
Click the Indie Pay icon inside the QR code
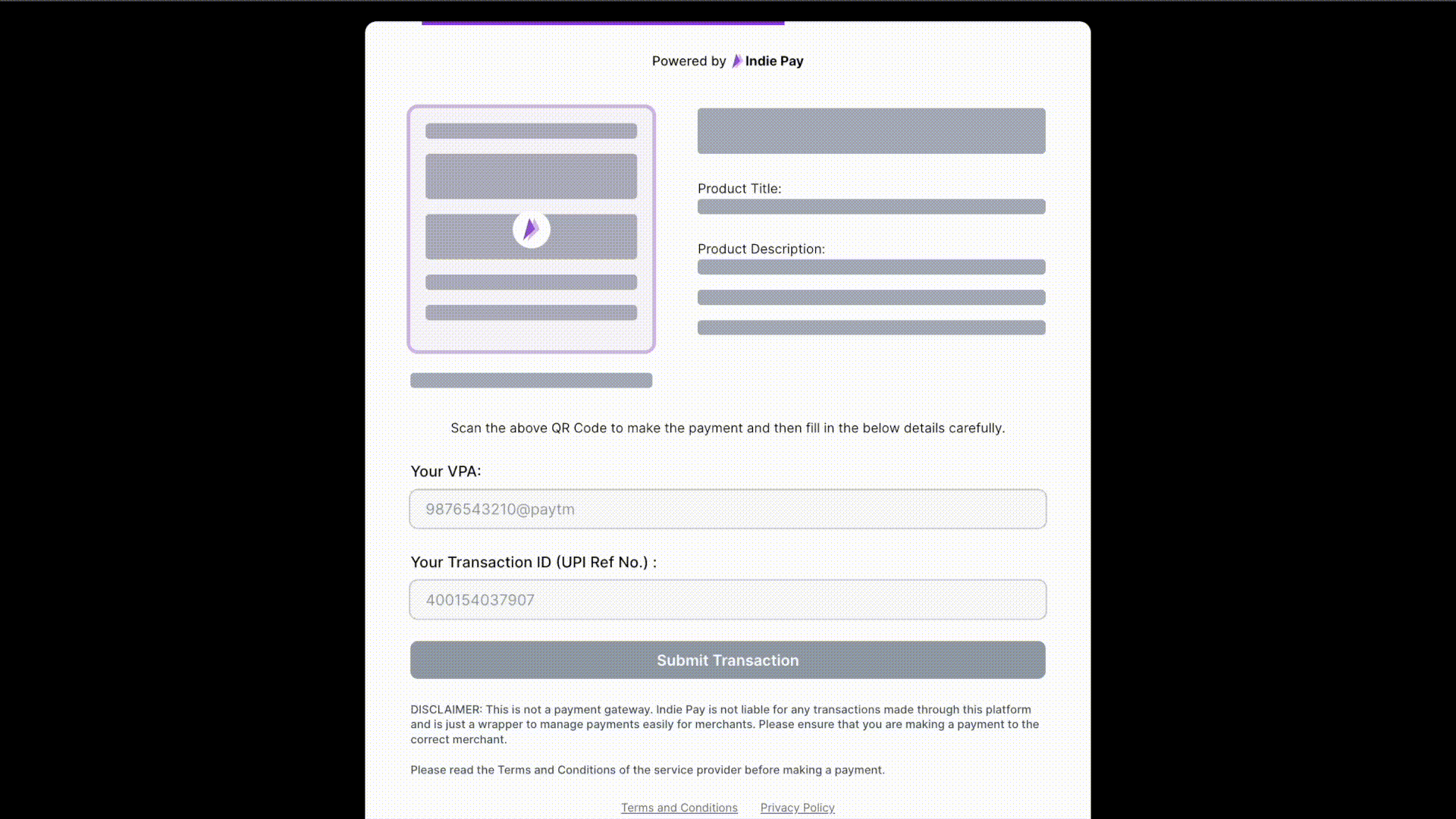tap(531, 230)
